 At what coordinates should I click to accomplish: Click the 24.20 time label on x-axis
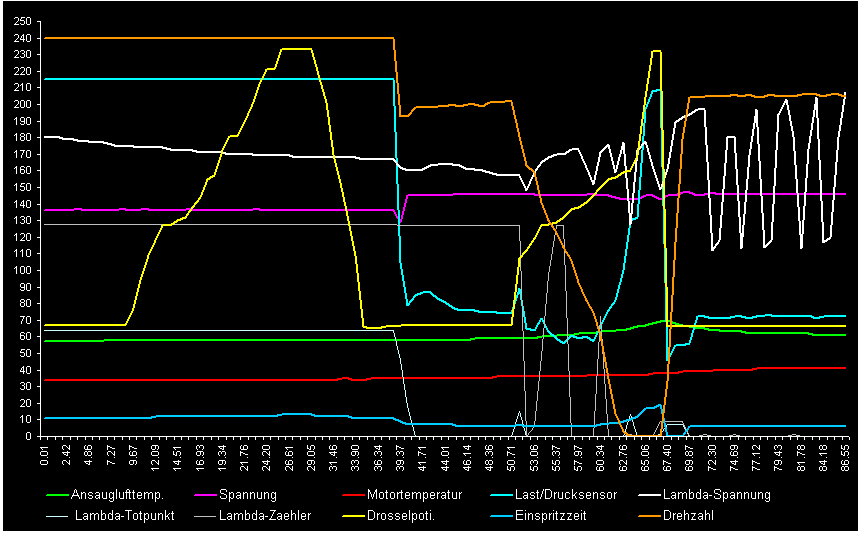tap(267, 456)
